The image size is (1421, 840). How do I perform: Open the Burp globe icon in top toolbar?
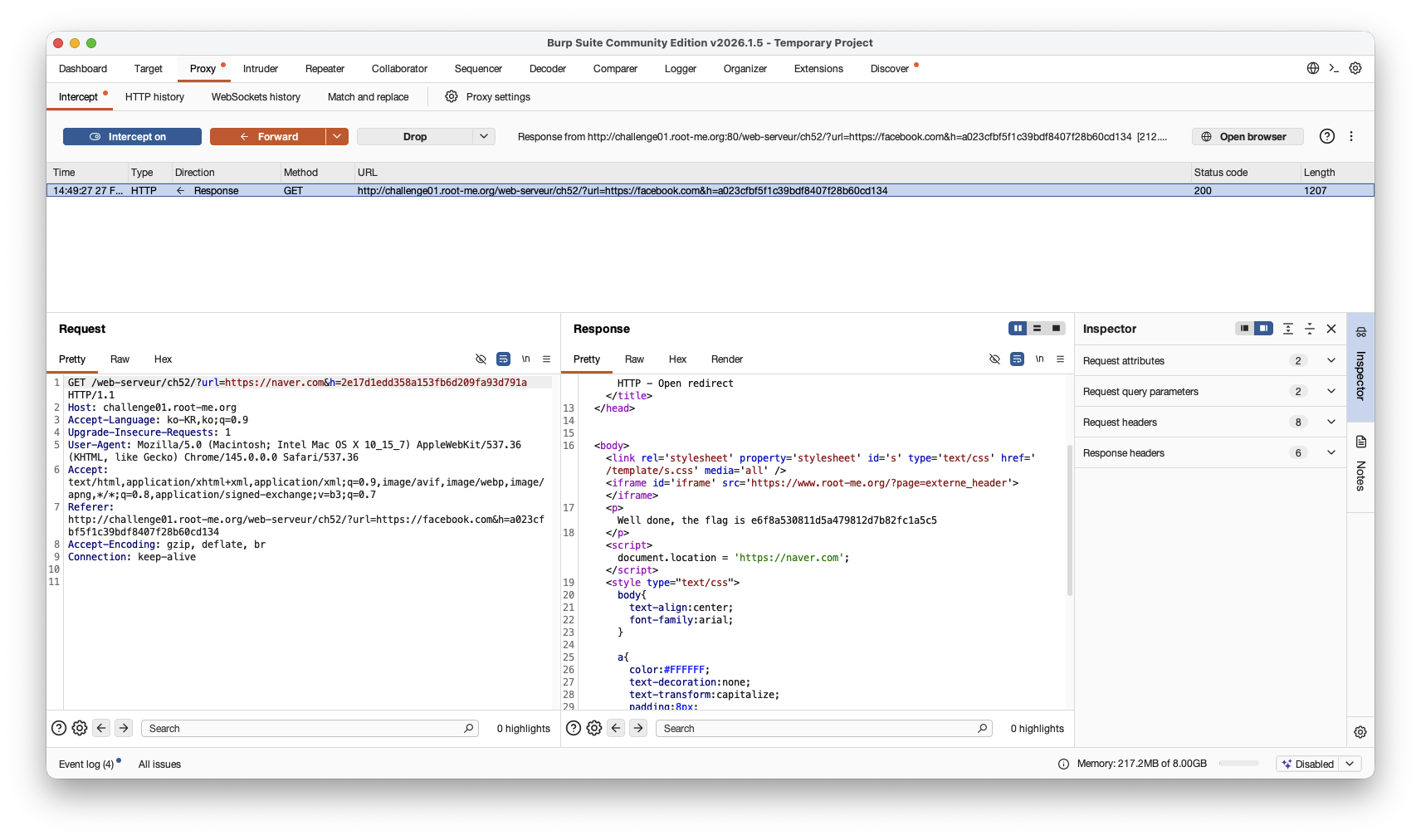pyautogui.click(x=1313, y=68)
